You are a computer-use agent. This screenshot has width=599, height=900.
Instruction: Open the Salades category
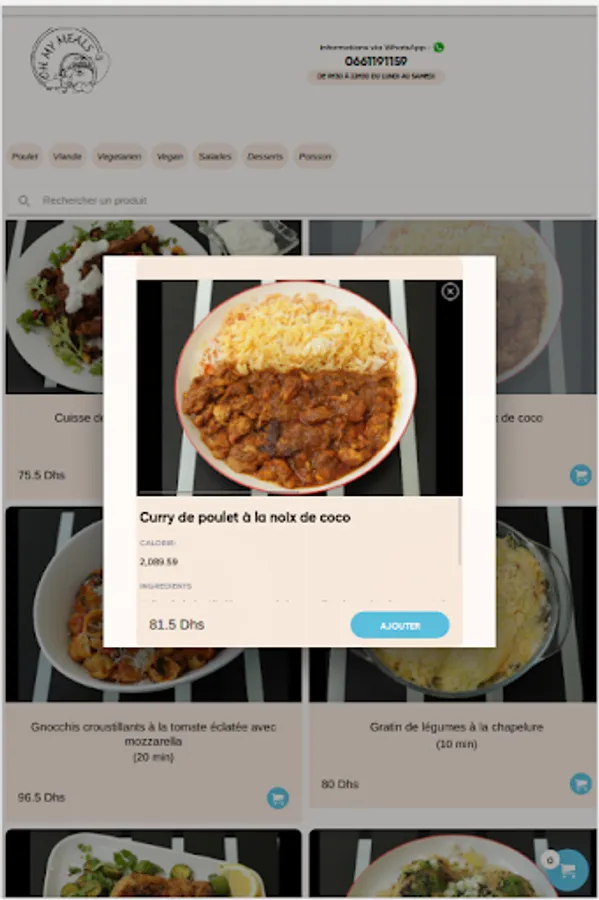(215, 156)
